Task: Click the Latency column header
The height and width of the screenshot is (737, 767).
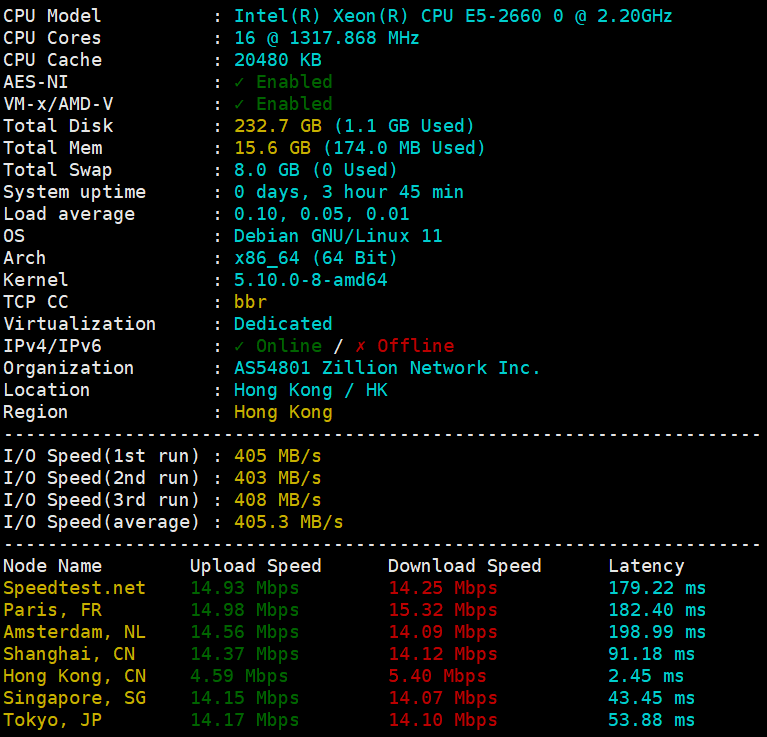Action: (x=646, y=566)
